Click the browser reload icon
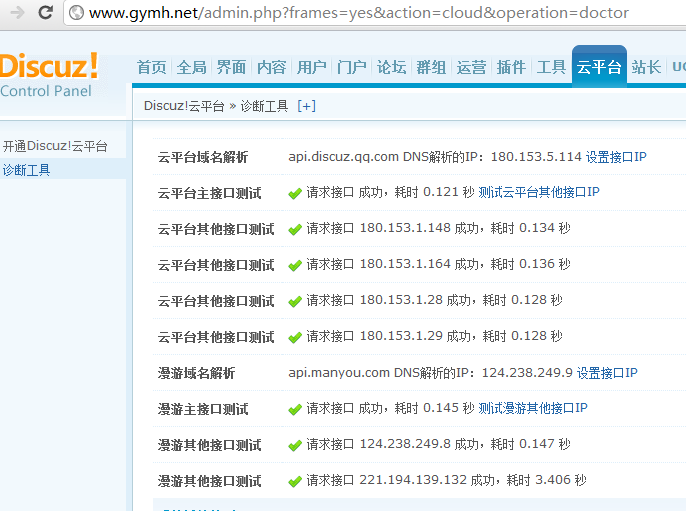Viewport: 686px width, 511px height. 46,12
